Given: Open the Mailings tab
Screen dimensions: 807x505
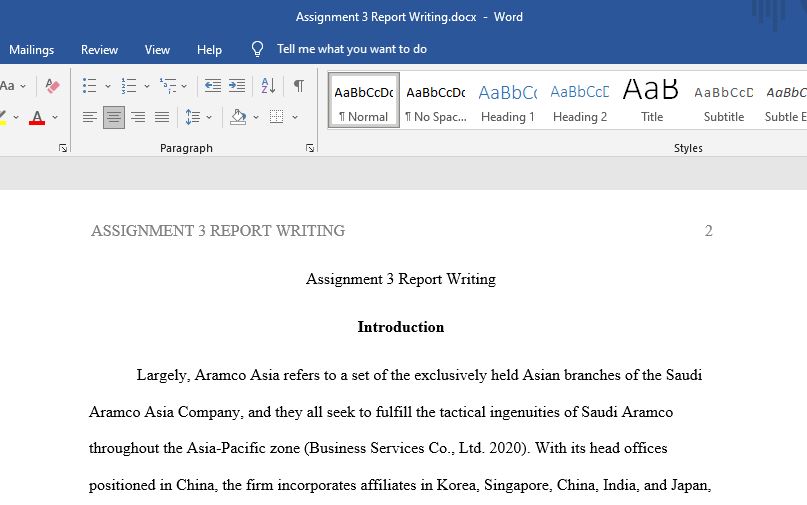Looking at the screenshot, I should (32, 49).
